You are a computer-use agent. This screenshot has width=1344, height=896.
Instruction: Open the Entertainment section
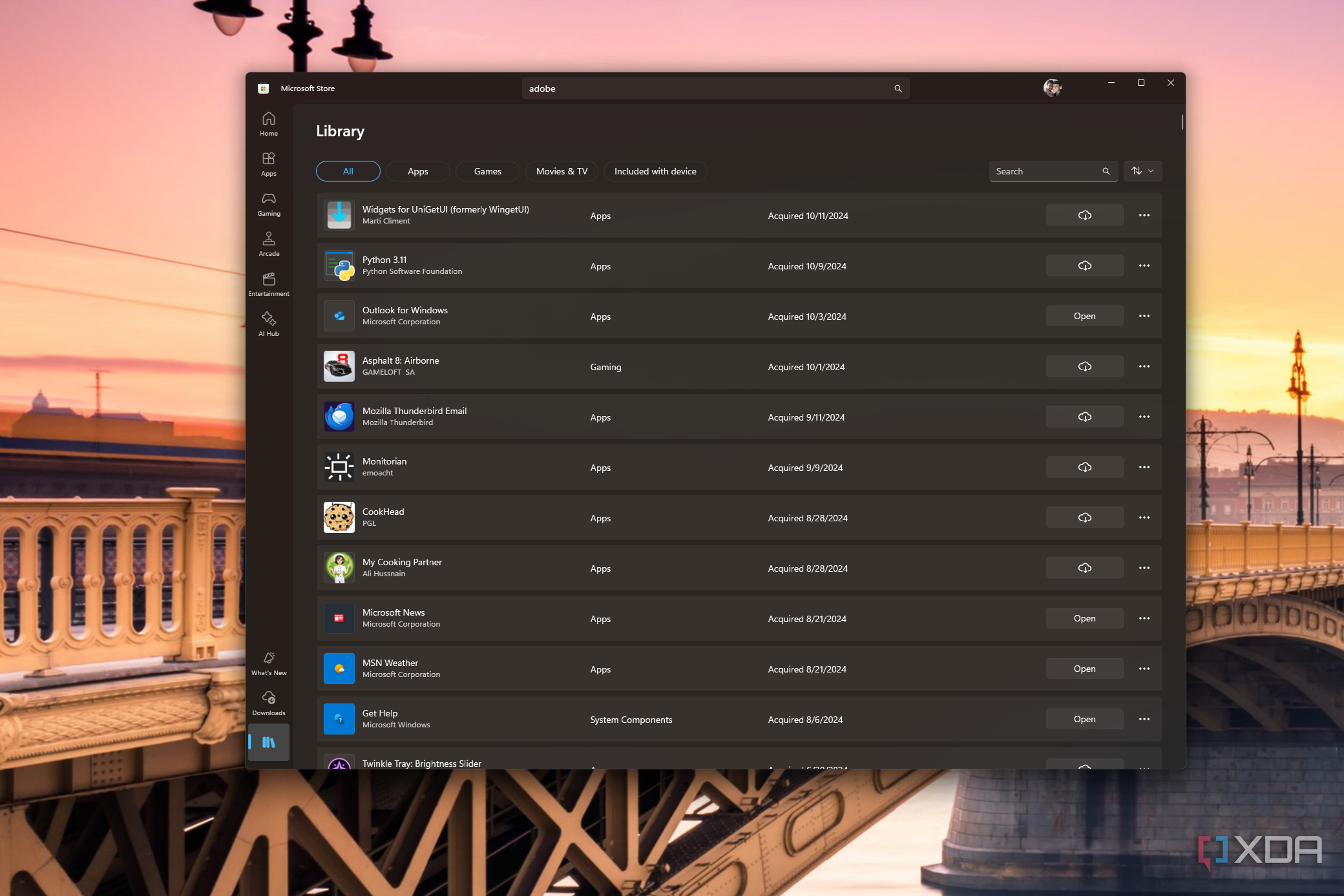[x=268, y=284]
